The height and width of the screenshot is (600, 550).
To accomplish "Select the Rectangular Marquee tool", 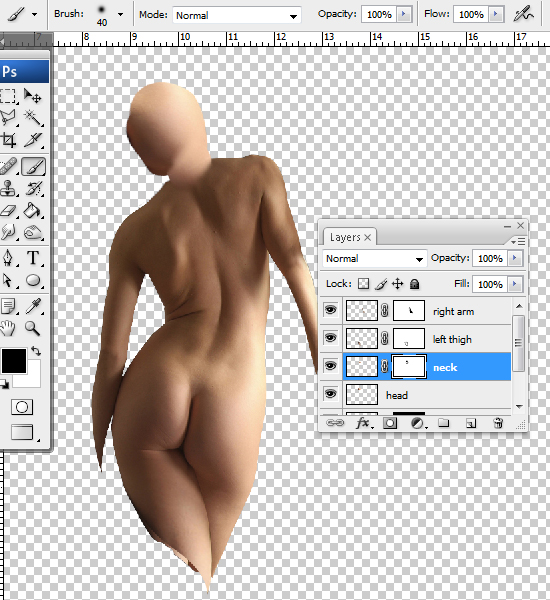I will (x=8, y=96).
